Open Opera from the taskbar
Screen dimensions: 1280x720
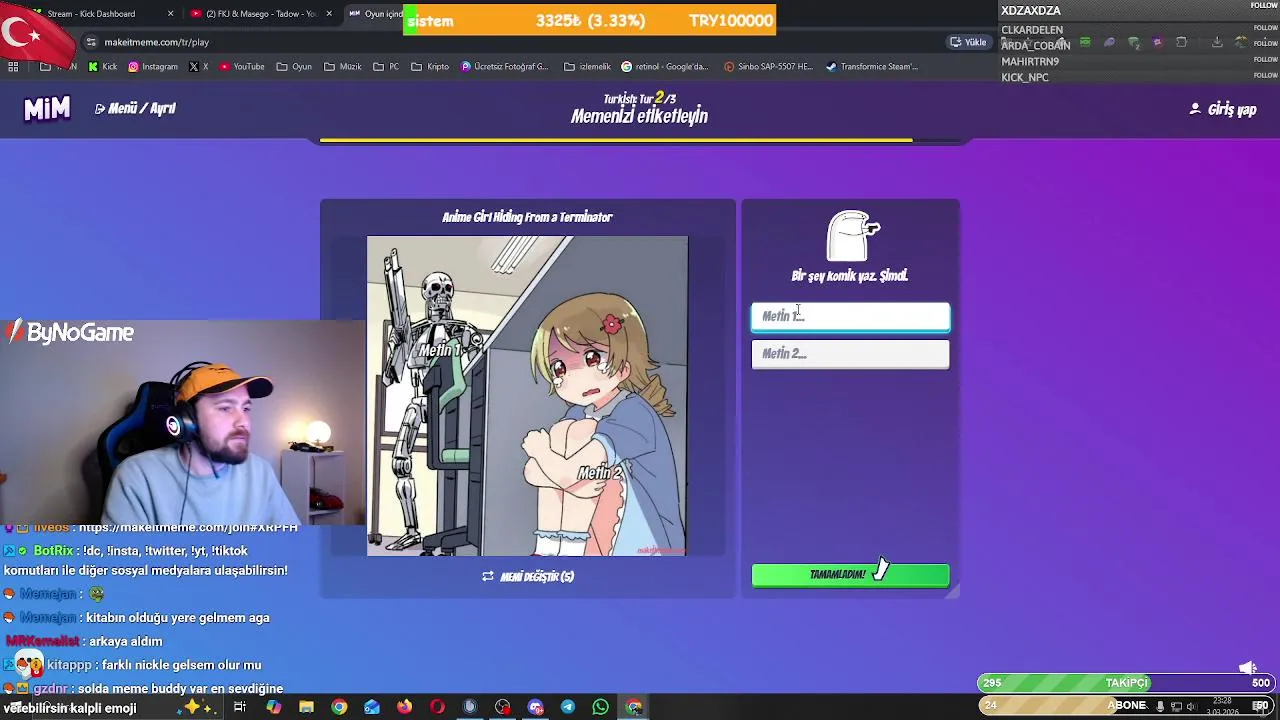click(x=437, y=707)
